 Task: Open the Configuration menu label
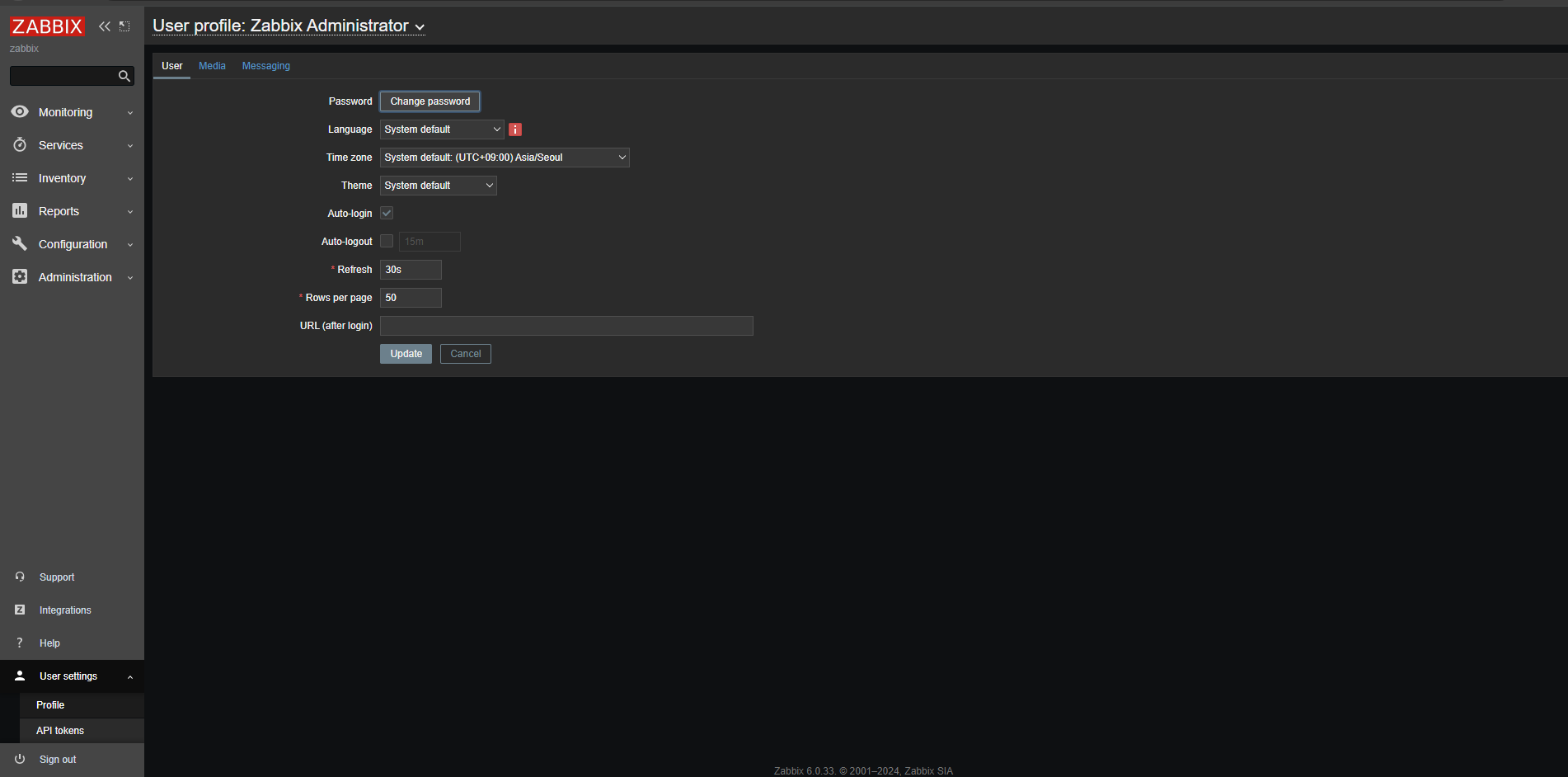(x=73, y=244)
